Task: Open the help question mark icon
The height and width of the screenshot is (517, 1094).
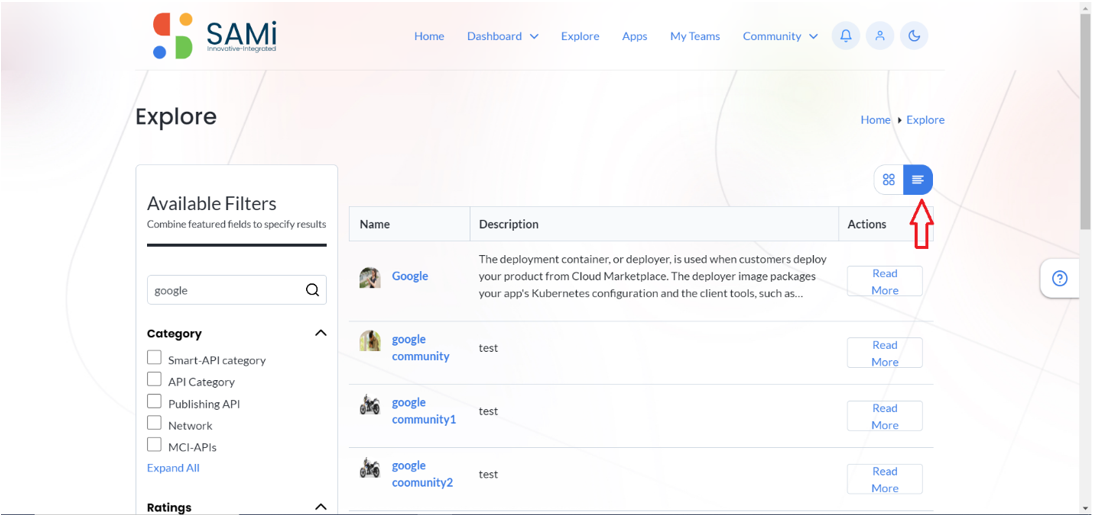Action: pyautogui.click(x=1059, y=279)
